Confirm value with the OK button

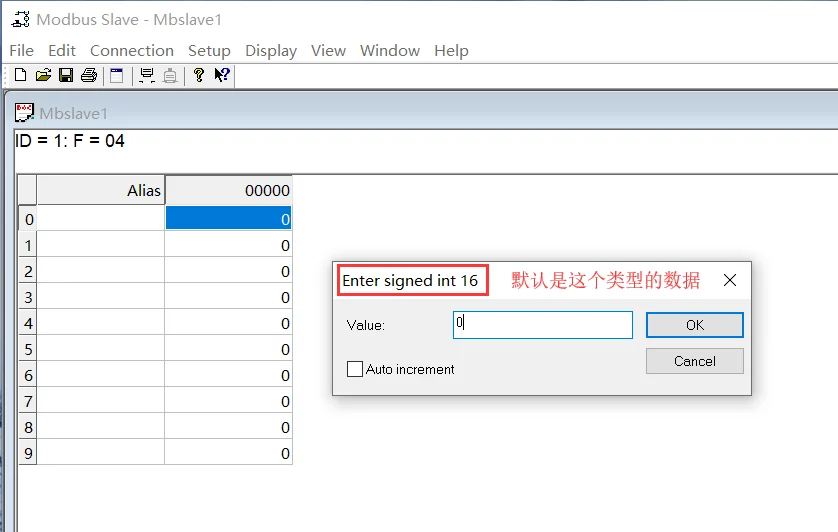[x=694, y=325]
